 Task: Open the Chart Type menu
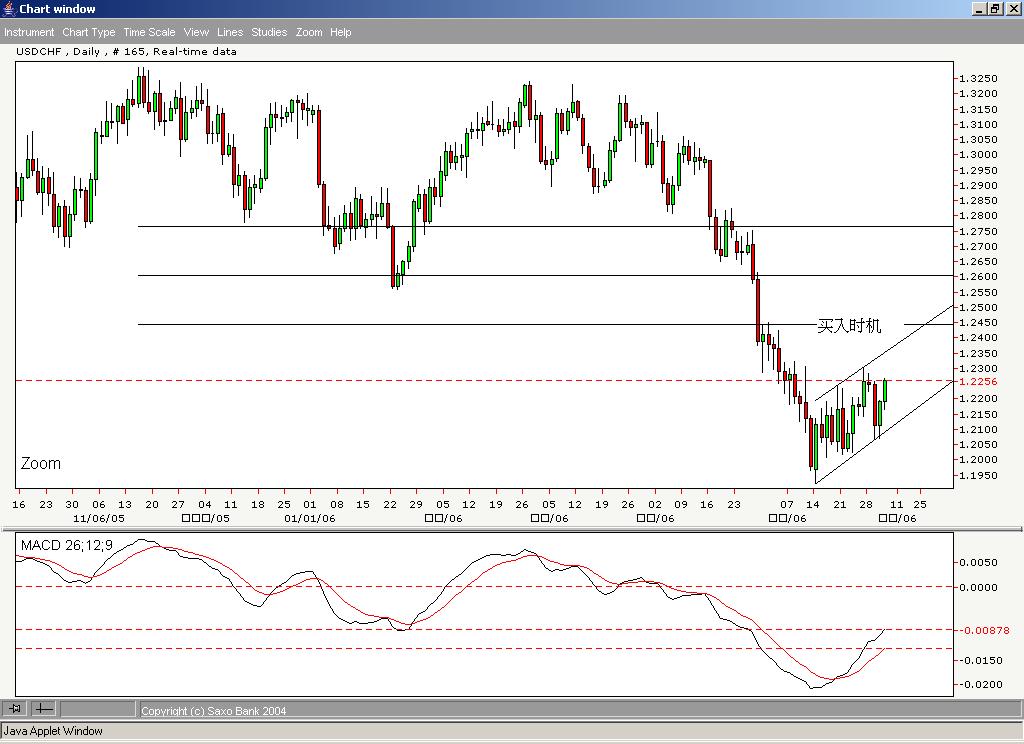click(x=89, y=32)
